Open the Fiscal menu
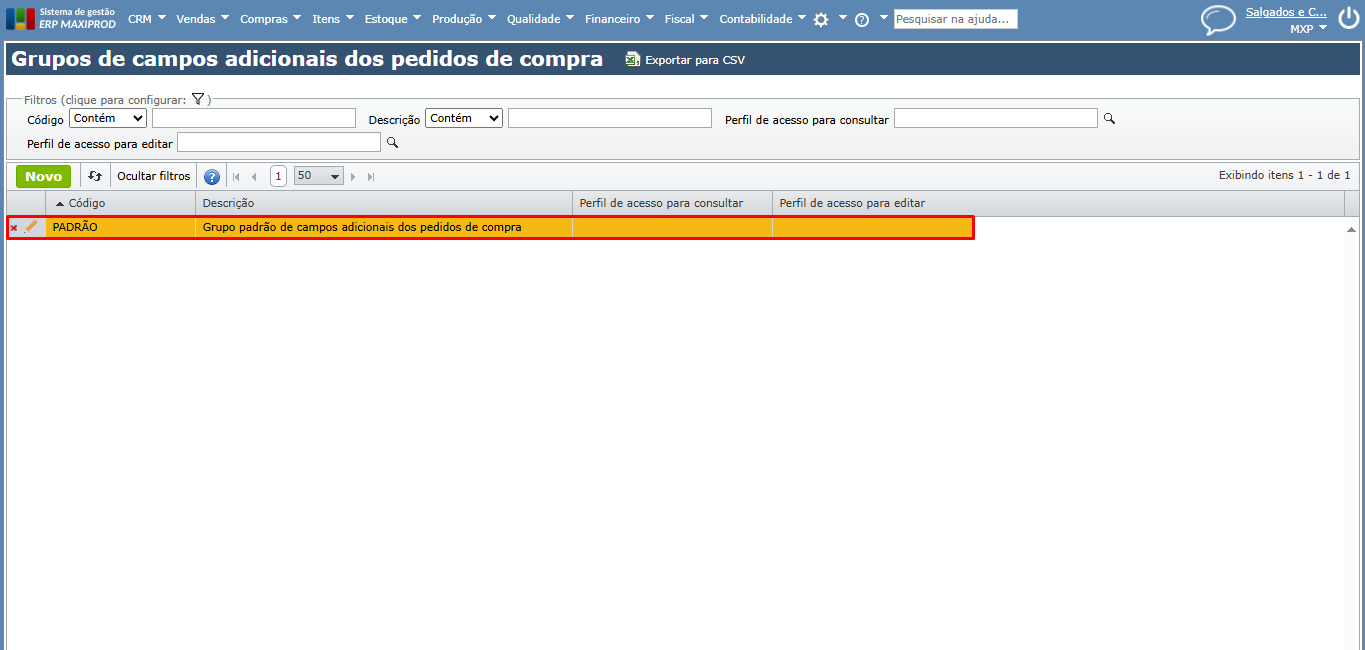1365x650 pixels. point(687,19)
